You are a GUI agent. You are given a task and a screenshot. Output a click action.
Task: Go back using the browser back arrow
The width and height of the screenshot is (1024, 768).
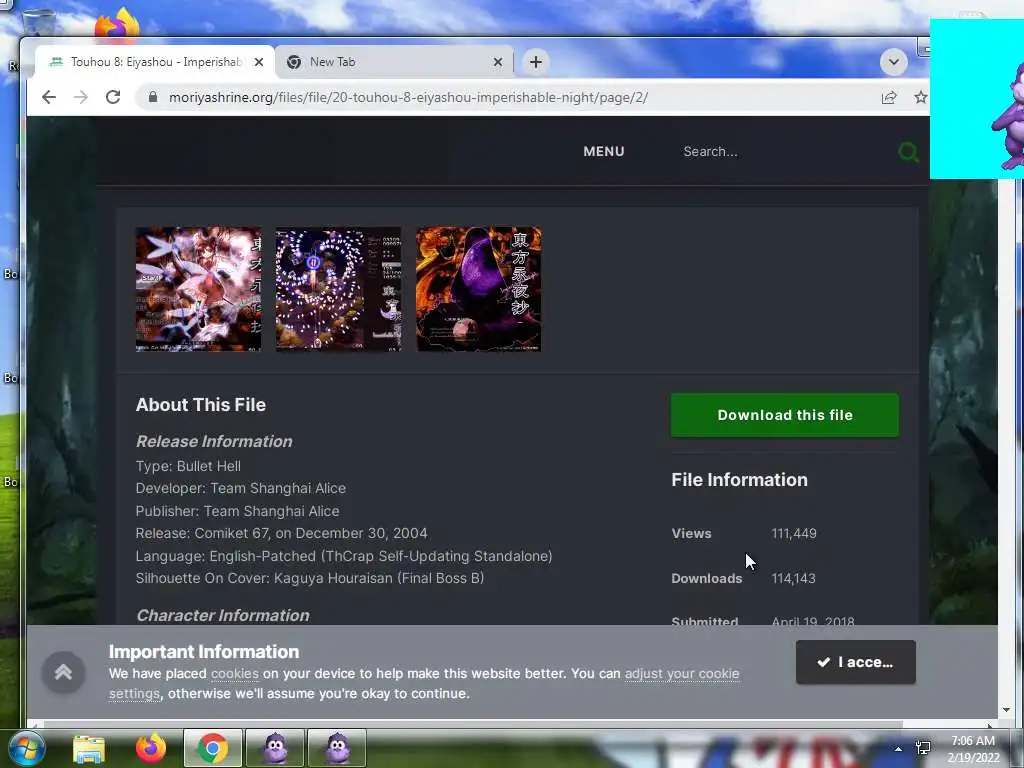[x=49, y=97]
